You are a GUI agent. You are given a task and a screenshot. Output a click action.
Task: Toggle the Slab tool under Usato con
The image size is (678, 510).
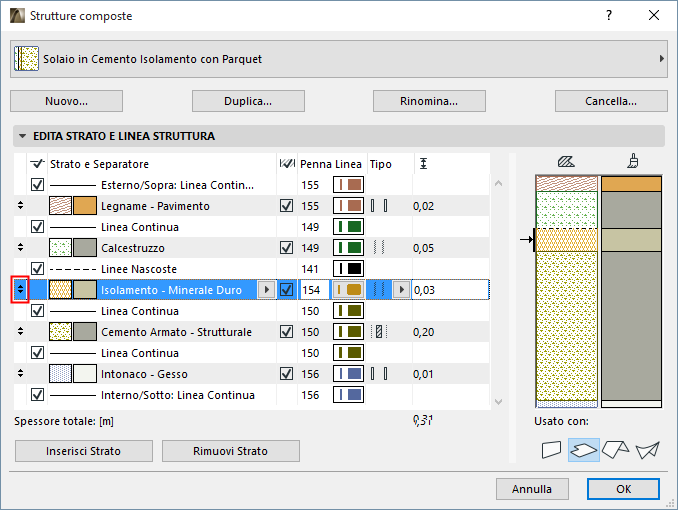tap(583, 451)
